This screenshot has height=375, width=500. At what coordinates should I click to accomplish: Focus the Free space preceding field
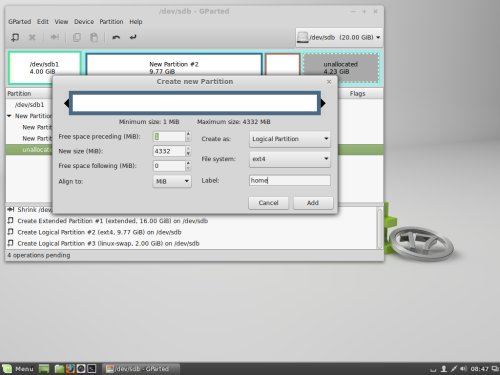[x=169, y=136]
